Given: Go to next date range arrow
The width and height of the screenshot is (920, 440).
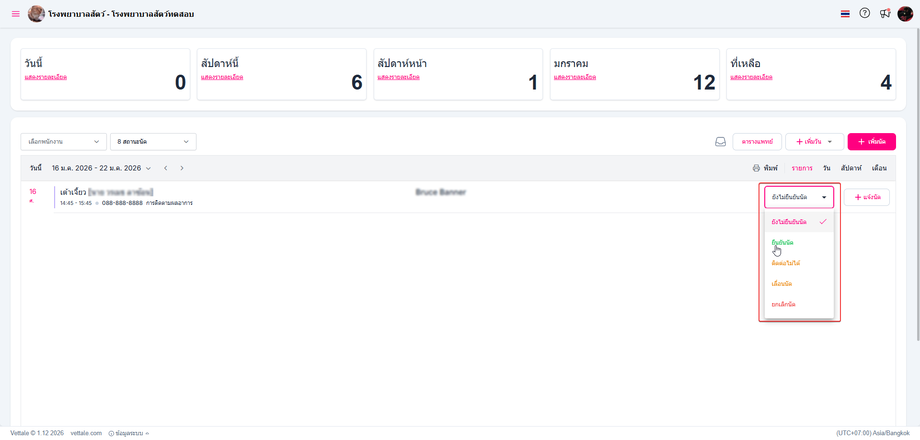Looking at the screenshot, I should 182,168.
